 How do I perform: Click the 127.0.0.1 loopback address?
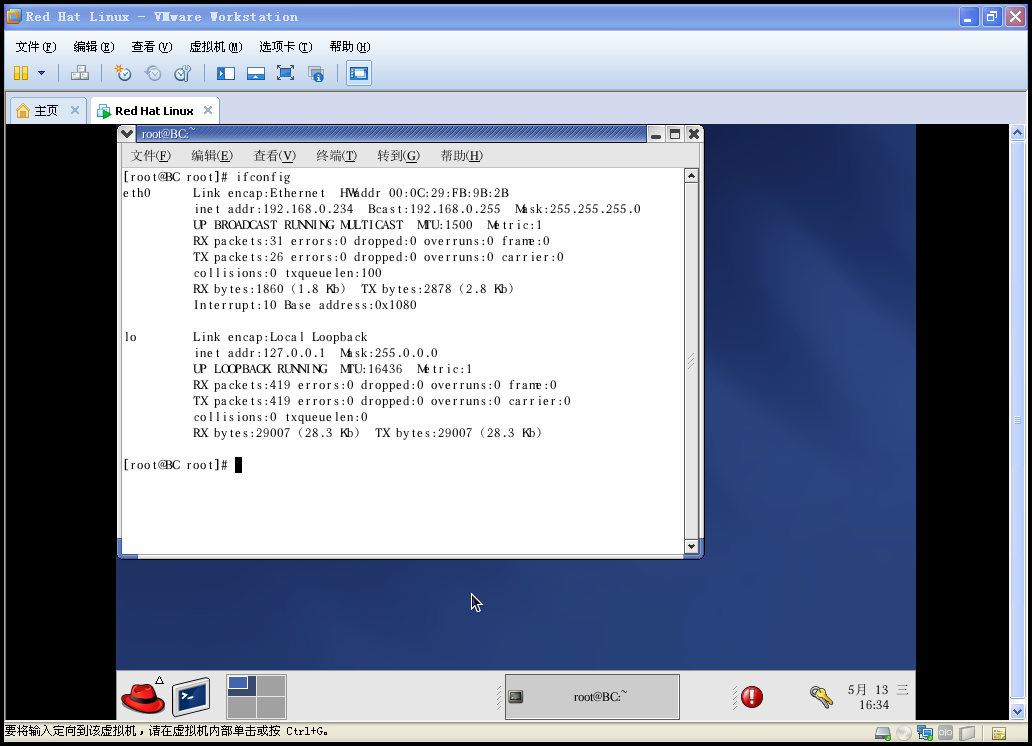point(294,353)
